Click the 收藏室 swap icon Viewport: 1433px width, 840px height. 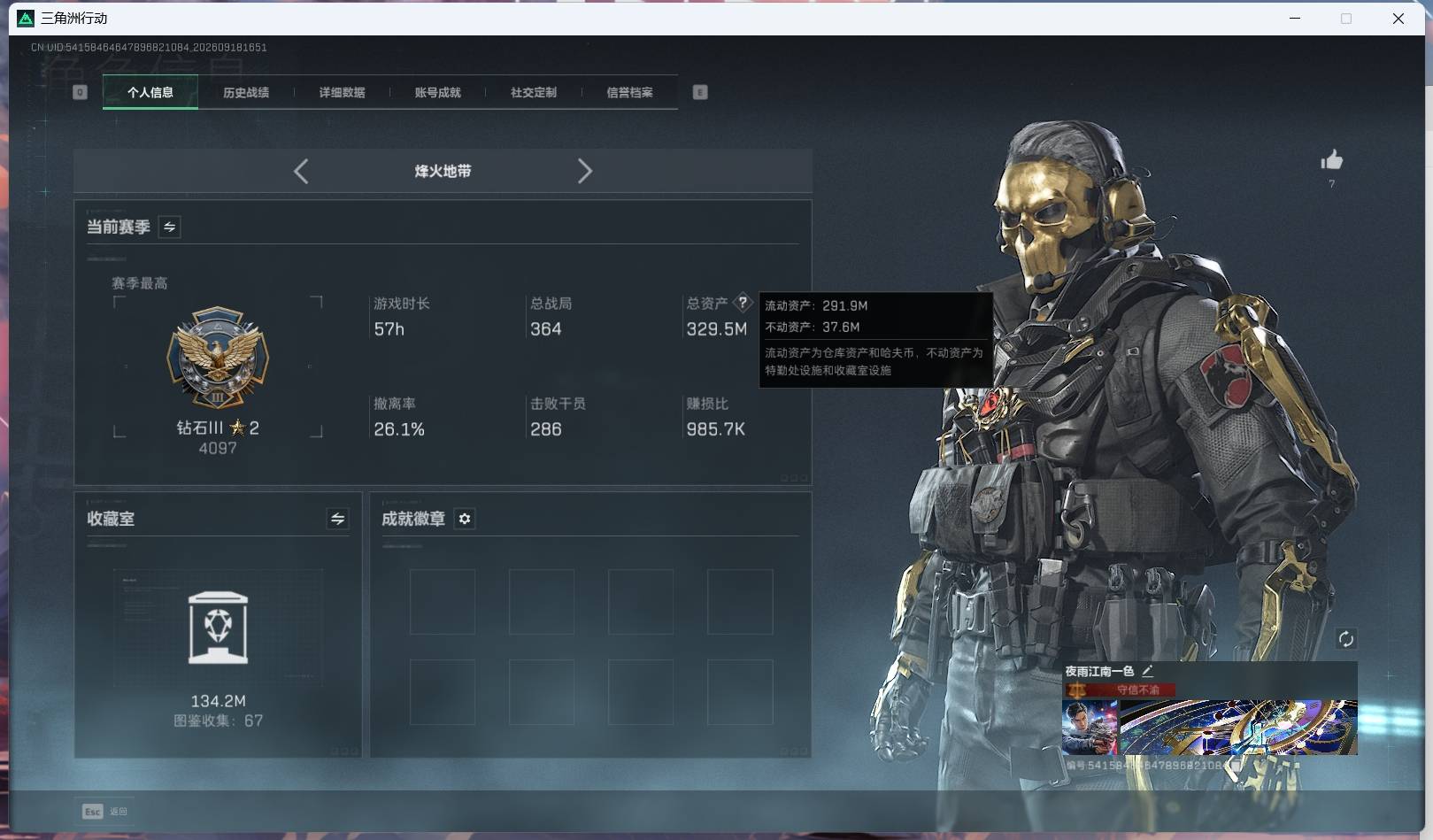pyautogui.click(x=337, y=519)
